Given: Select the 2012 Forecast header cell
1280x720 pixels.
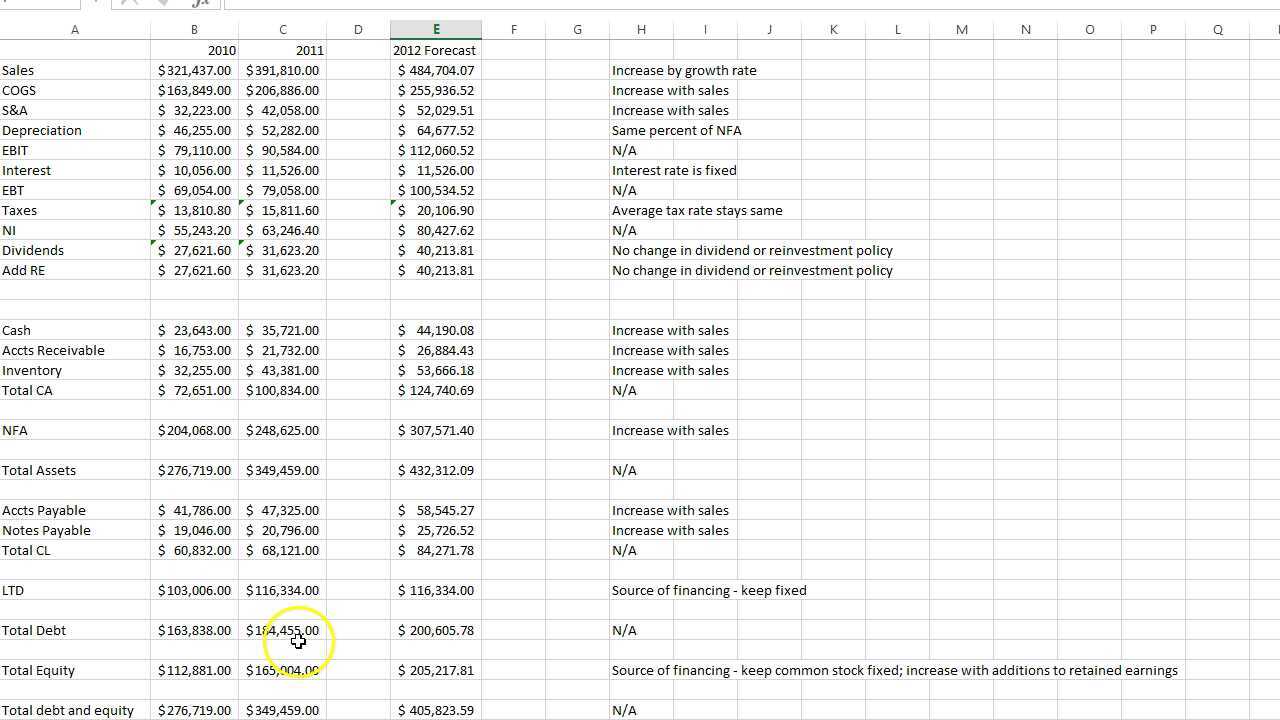Looking at the screenshot, I should [x=434, y=50].
